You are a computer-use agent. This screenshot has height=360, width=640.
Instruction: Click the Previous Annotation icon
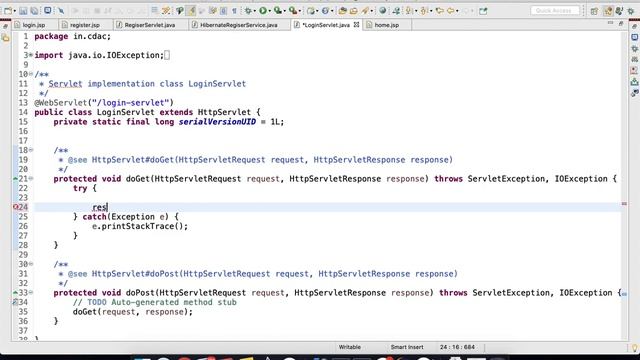tap(424, 11)
